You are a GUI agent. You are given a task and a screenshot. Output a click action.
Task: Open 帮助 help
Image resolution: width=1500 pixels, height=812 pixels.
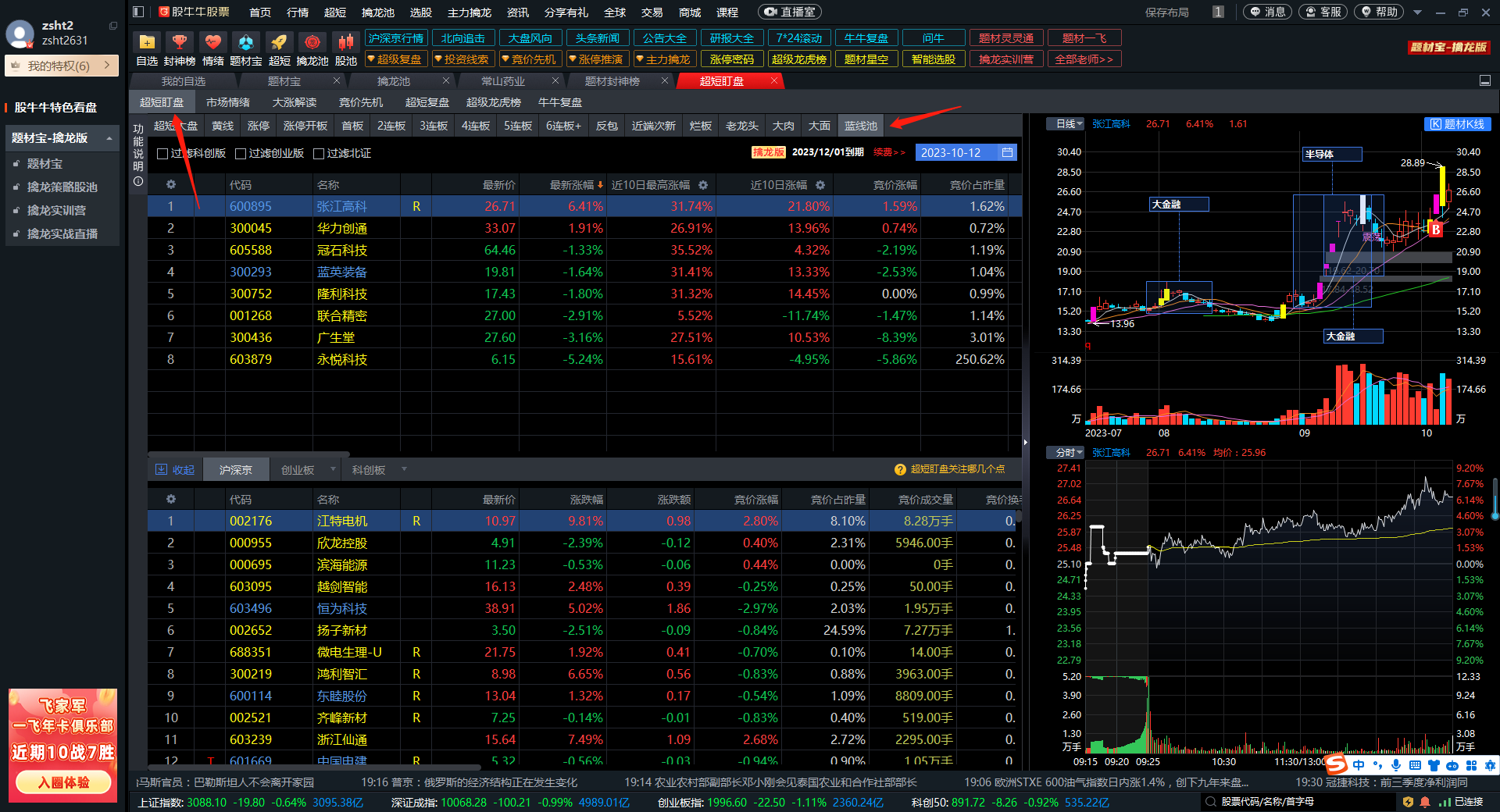coord(1379,12)
